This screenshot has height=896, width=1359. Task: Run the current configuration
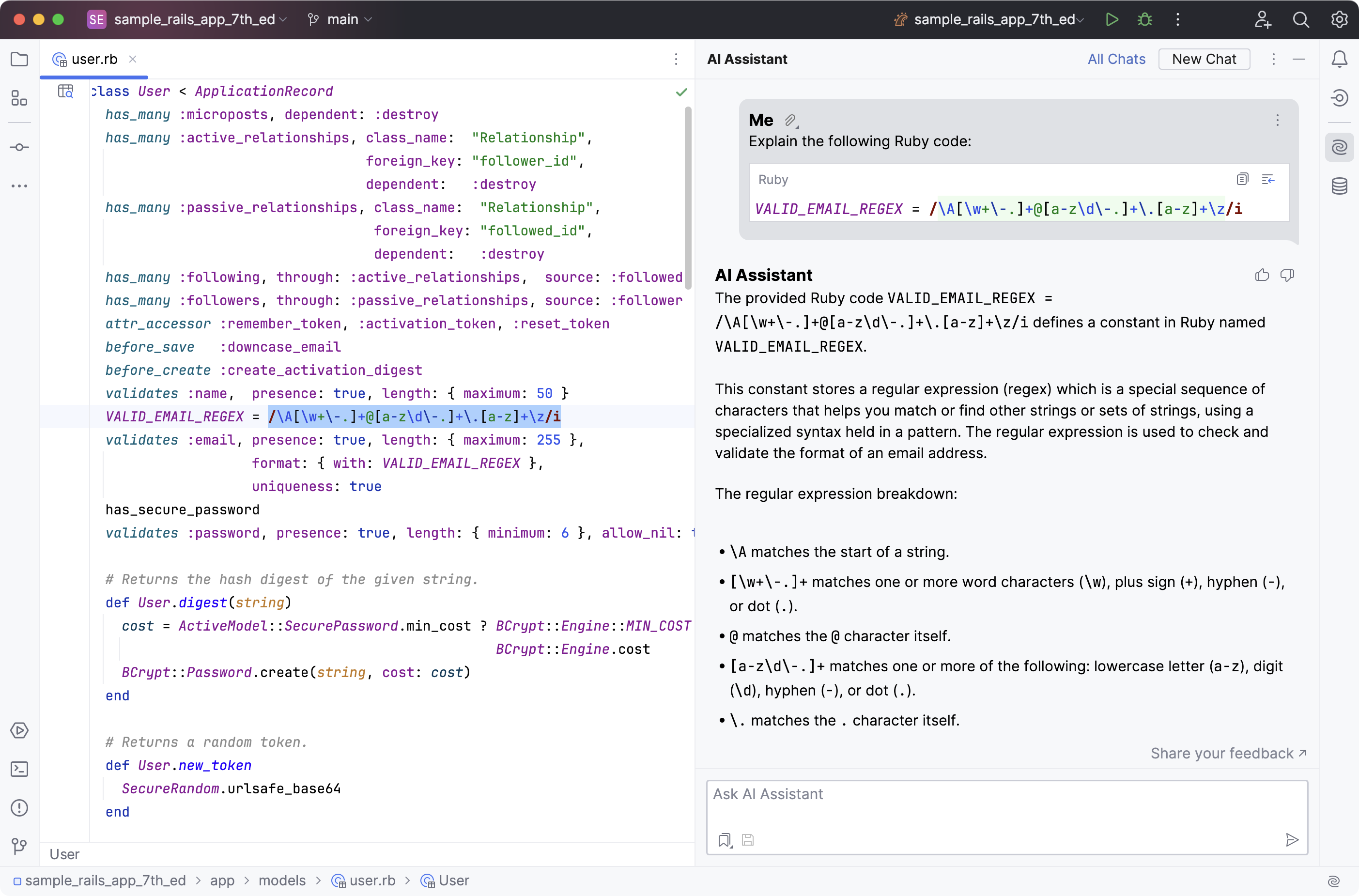(x=1112, y=19)
